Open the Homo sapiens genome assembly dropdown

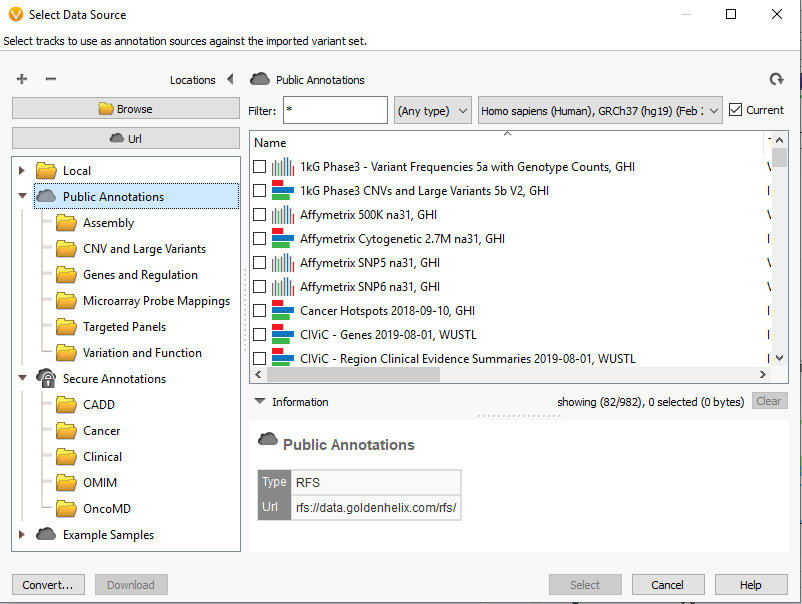coord(597,110)
